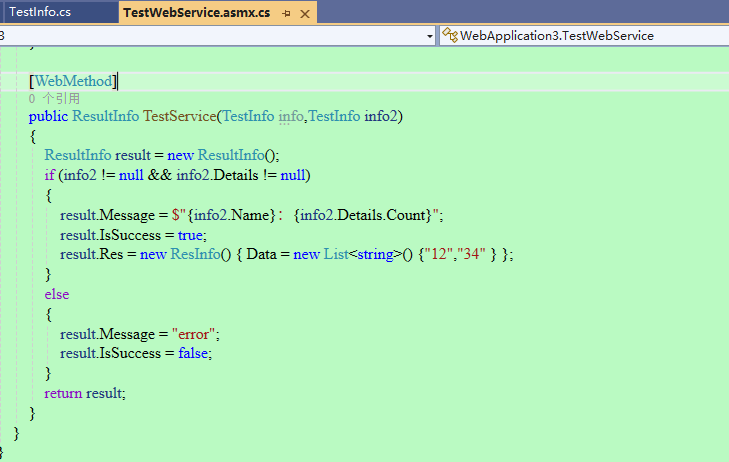This screenshot has height=462, width=729.
Task: Open the left navigation bar dropdown arrow
Action: 429,36
